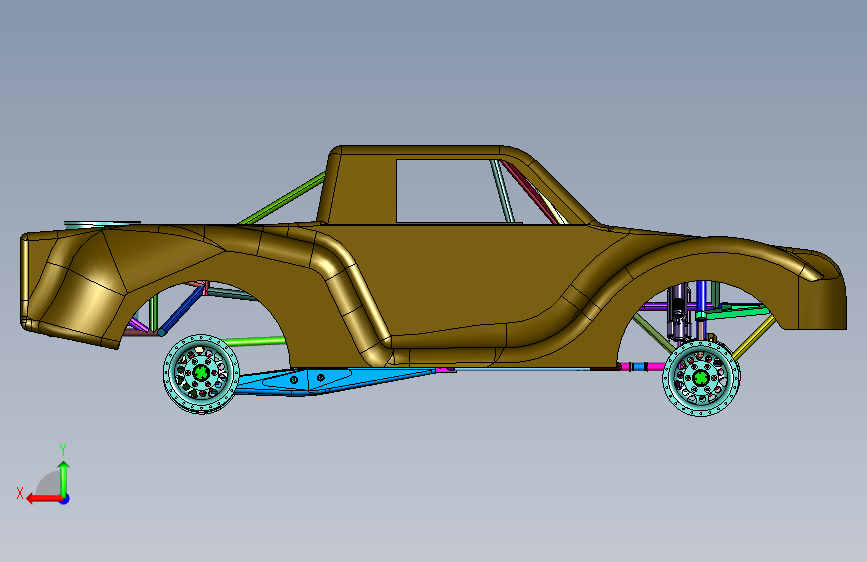Pick the dark red roll cage tube in window
867x562 pixels.
pos(530,192)
